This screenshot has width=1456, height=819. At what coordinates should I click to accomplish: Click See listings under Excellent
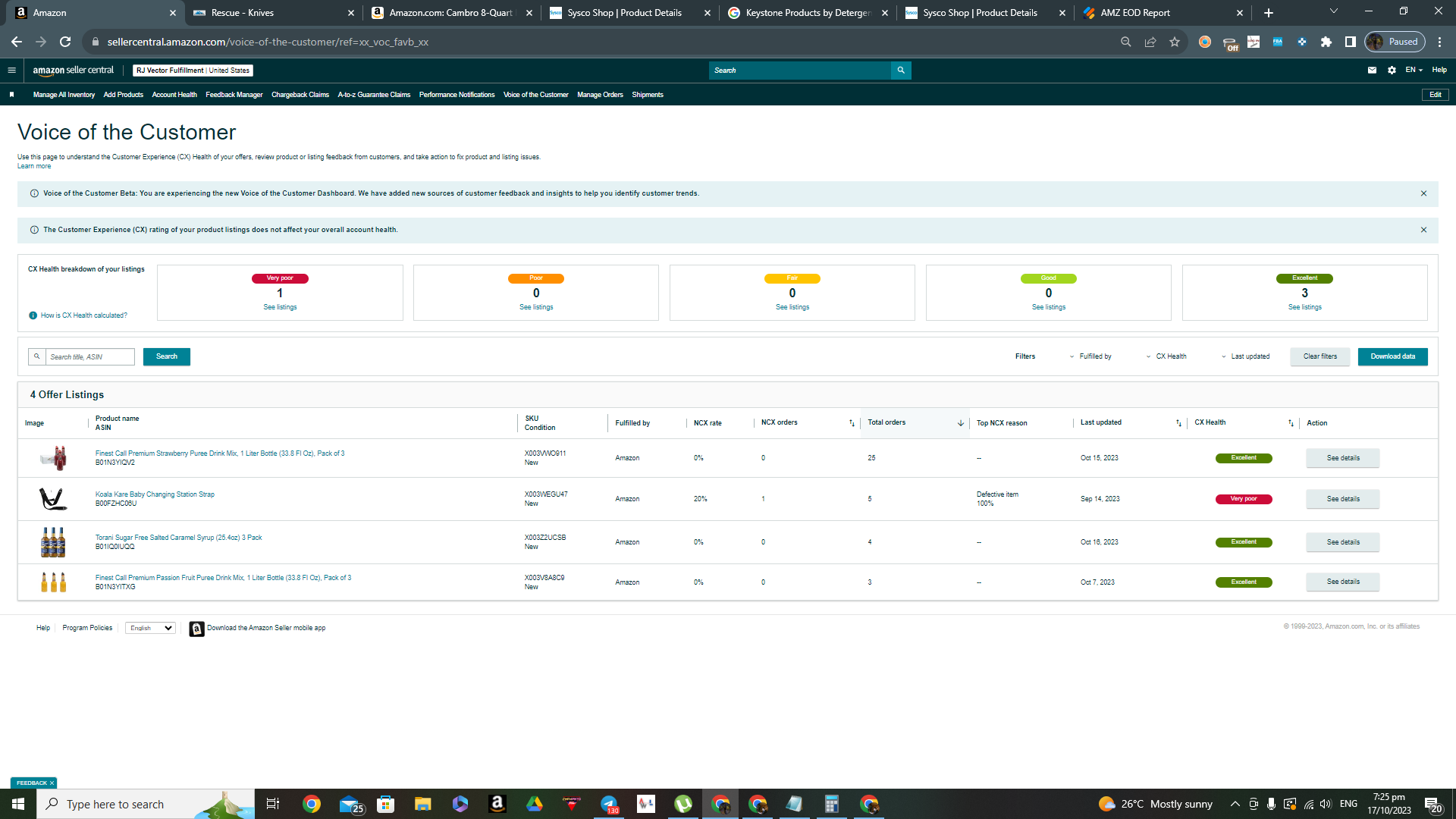(1304, 307)
